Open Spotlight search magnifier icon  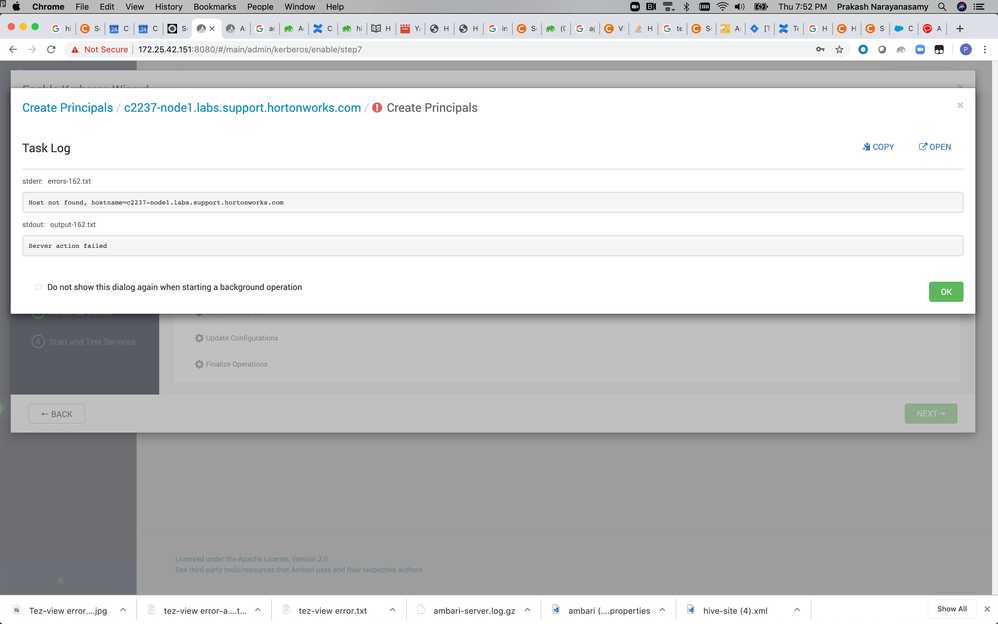coord(942,6)
